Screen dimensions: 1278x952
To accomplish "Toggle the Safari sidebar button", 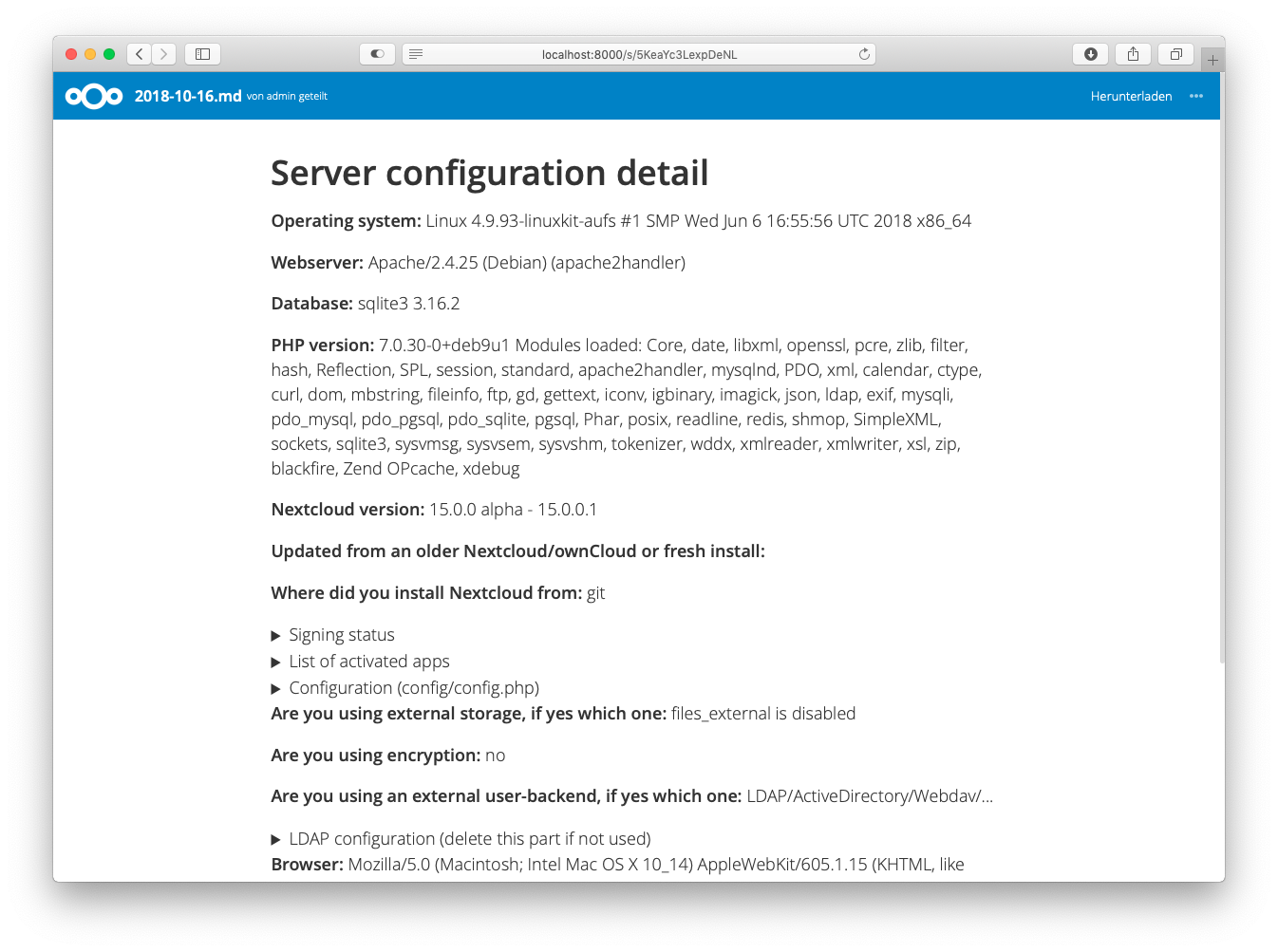I will pyautogui.click(x=202, y=54).
